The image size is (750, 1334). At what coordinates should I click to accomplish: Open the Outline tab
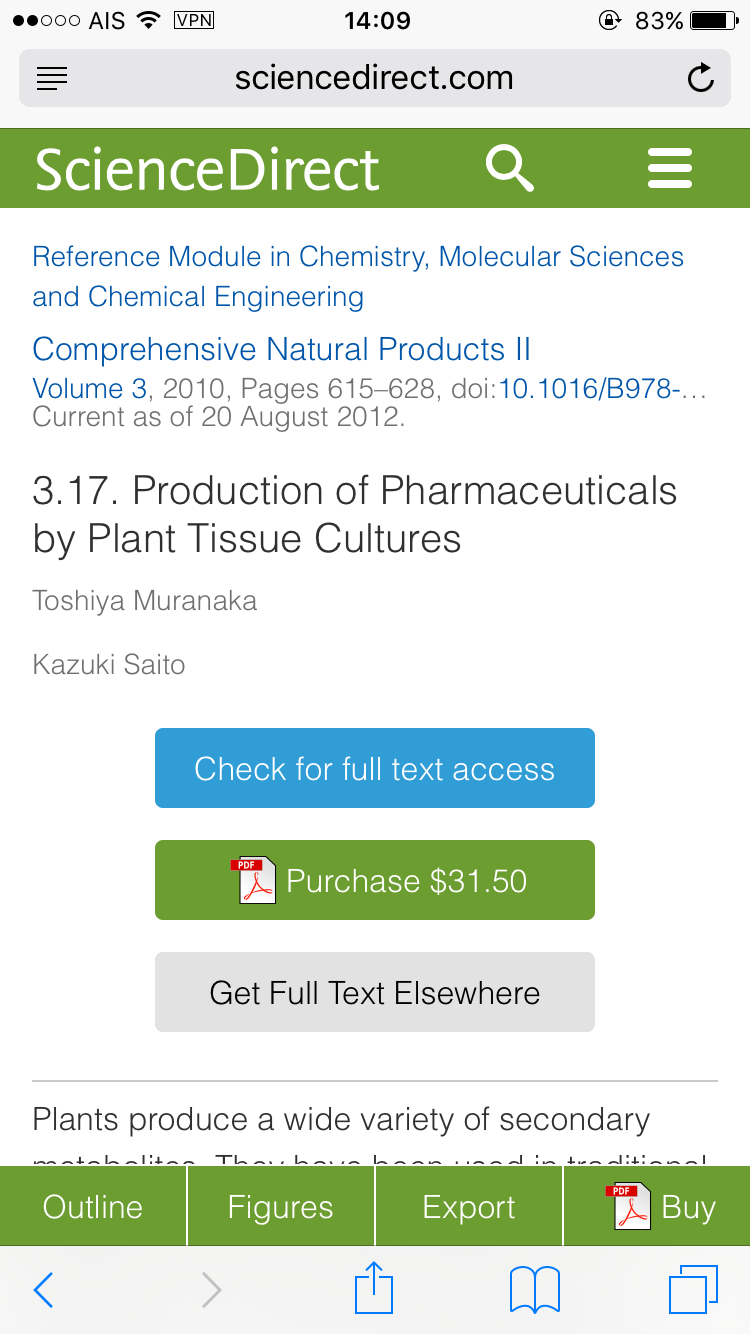tap(93, 1207)
